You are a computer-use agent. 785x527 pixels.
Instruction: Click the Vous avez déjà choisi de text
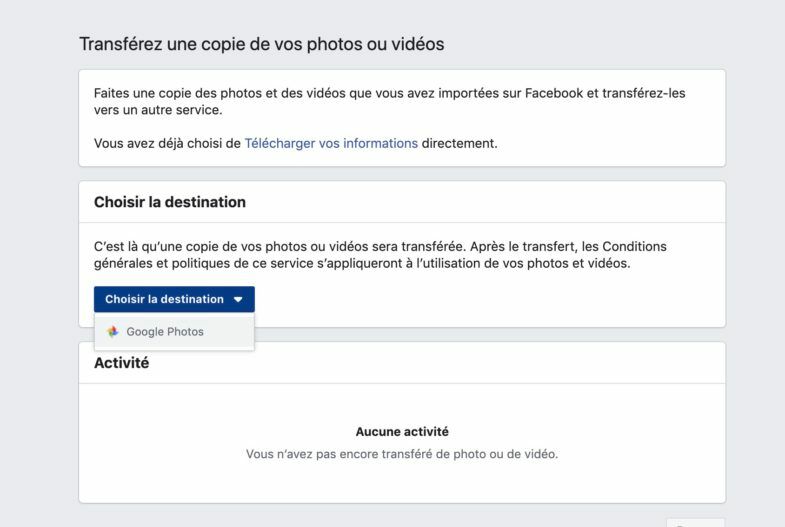167,144
